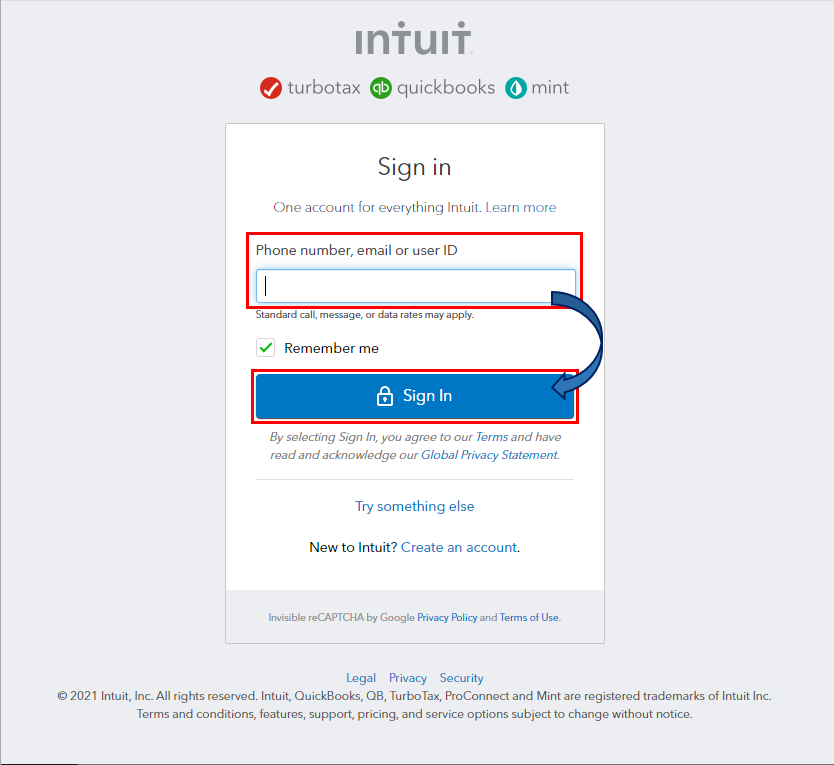Click the teal Mint leaf icon
This screenshot has width=834, height=765.
pos(516,88)
